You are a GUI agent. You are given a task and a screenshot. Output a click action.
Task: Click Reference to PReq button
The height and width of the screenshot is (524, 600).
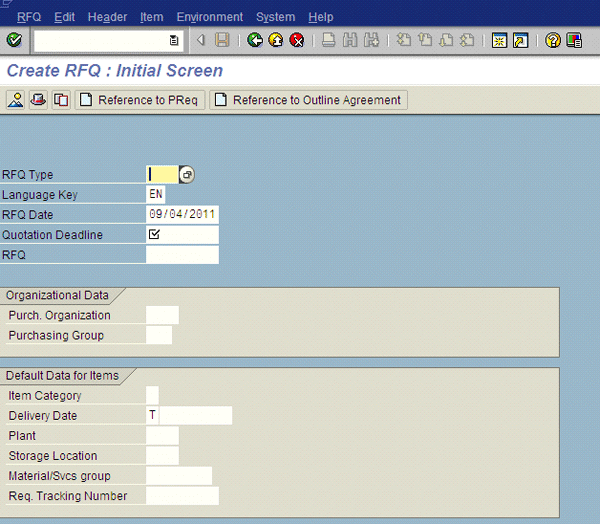coord(140,100)
